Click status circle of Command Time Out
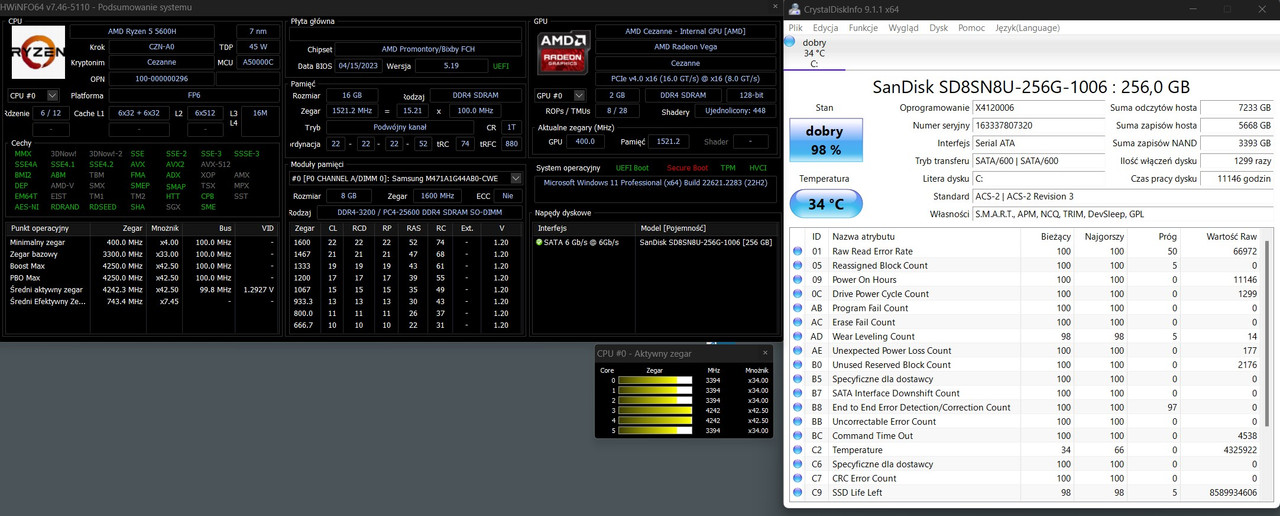Screen dimensions: 1280x516 798,436
